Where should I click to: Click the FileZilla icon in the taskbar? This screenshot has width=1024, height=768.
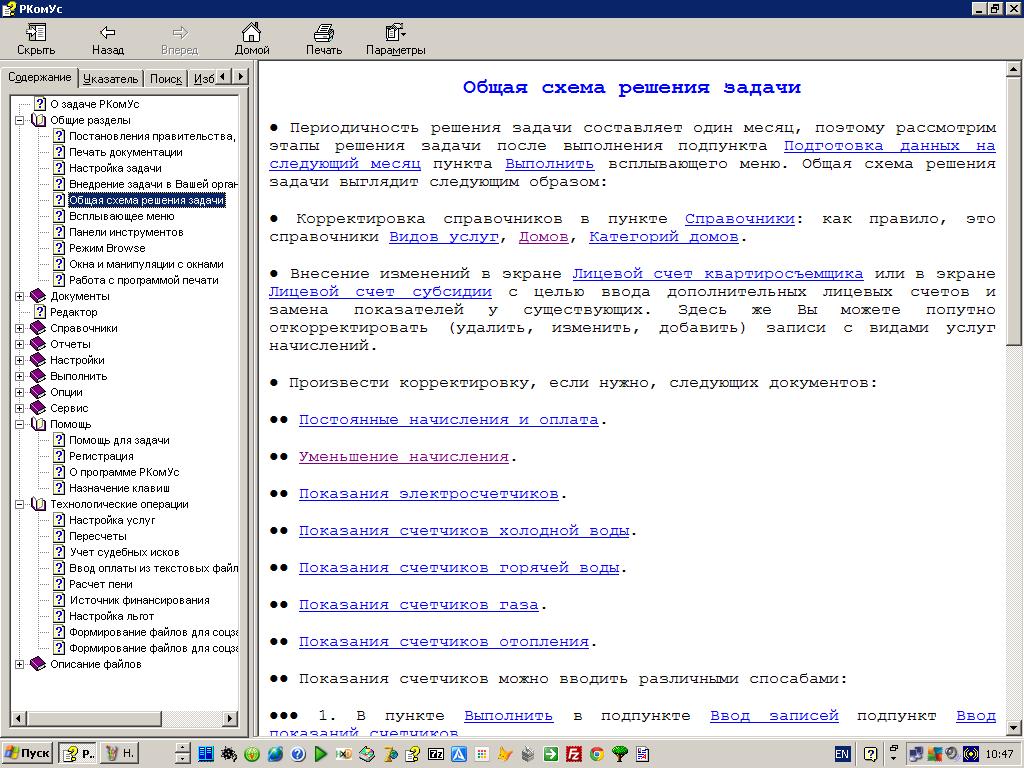tap(574, 754)
